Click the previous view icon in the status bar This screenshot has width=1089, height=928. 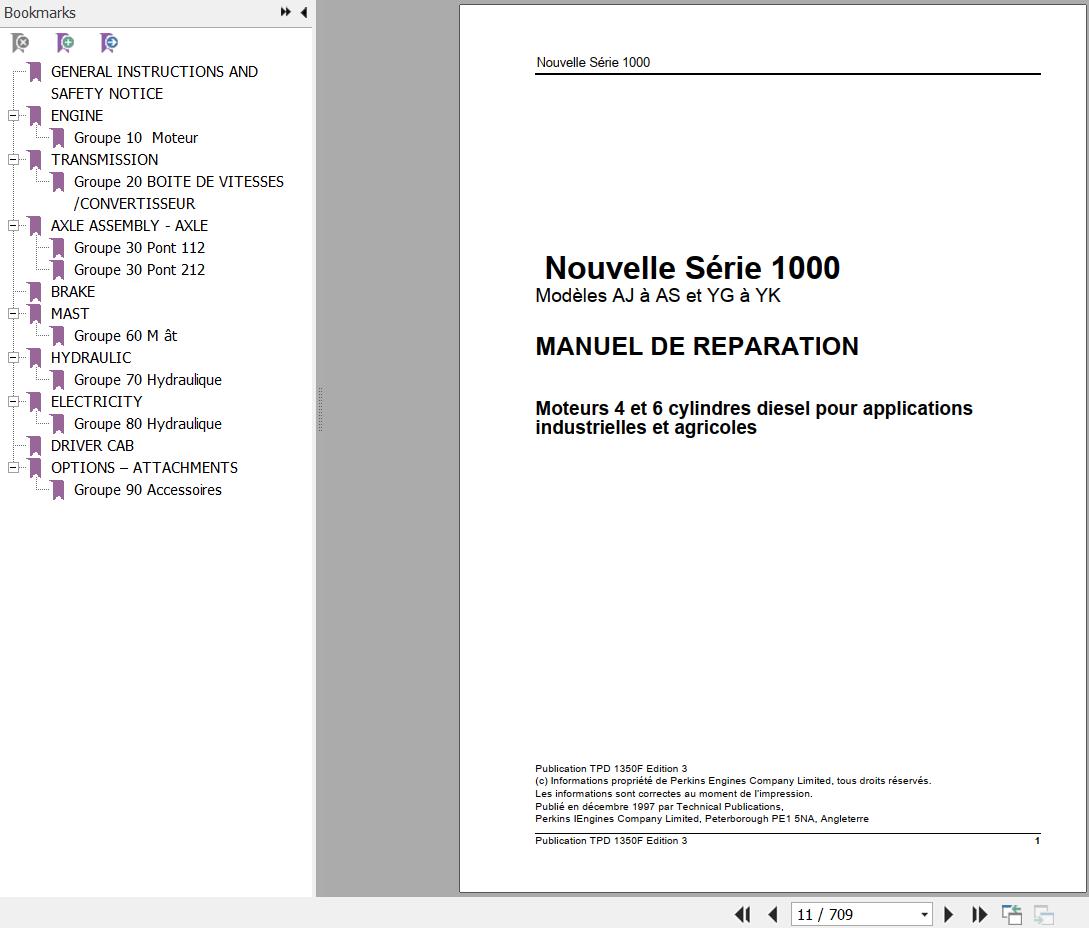pyautogui.click(x=1011, y=914)
